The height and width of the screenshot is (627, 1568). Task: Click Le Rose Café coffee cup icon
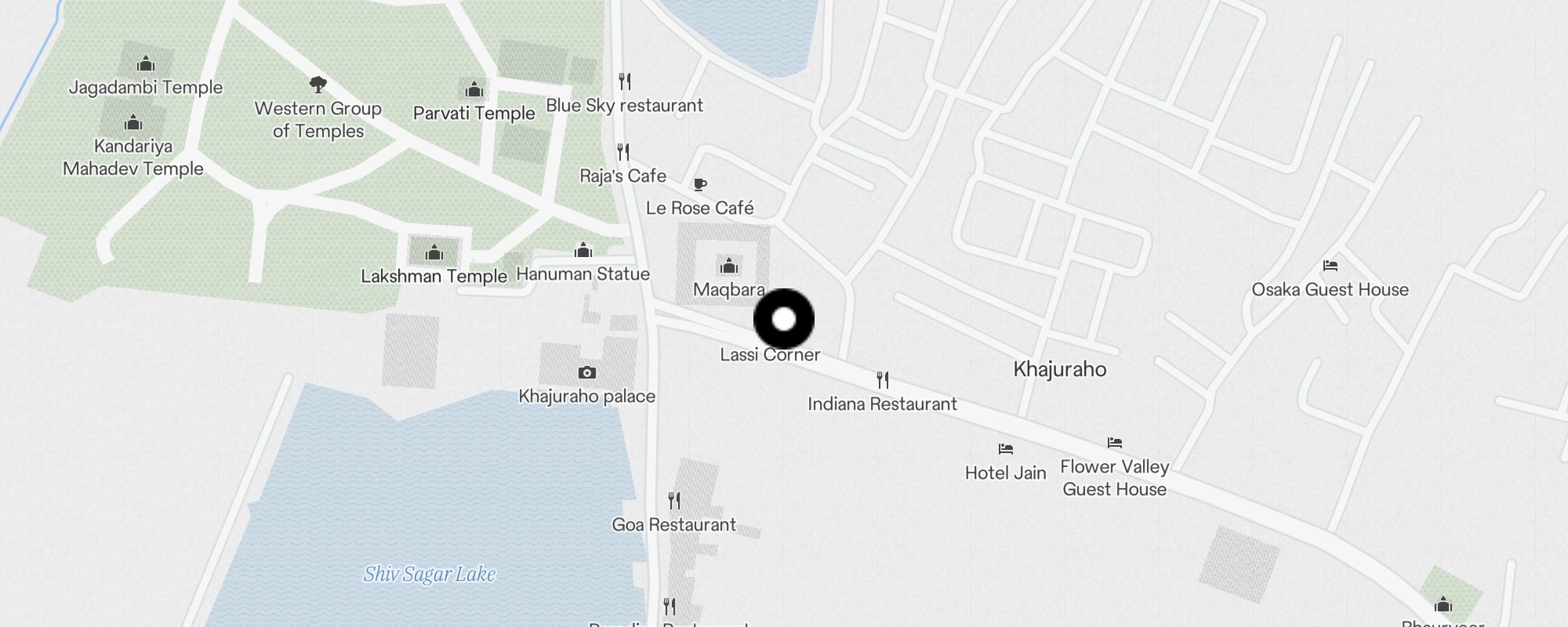click(x=700, y=185)
